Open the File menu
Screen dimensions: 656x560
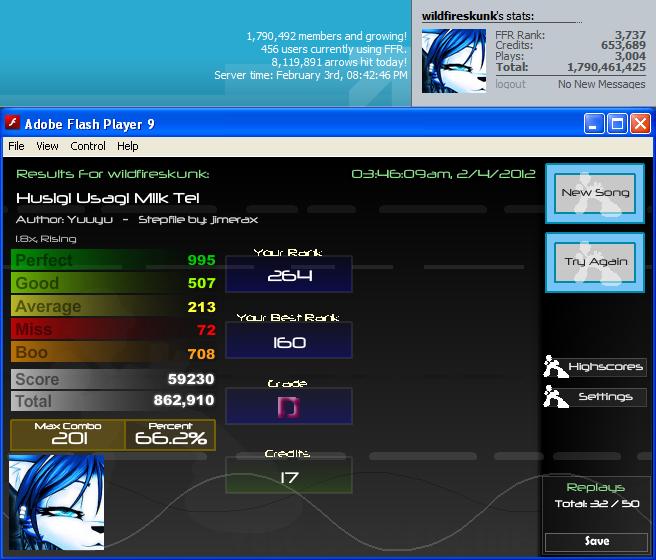pos(16,146)
